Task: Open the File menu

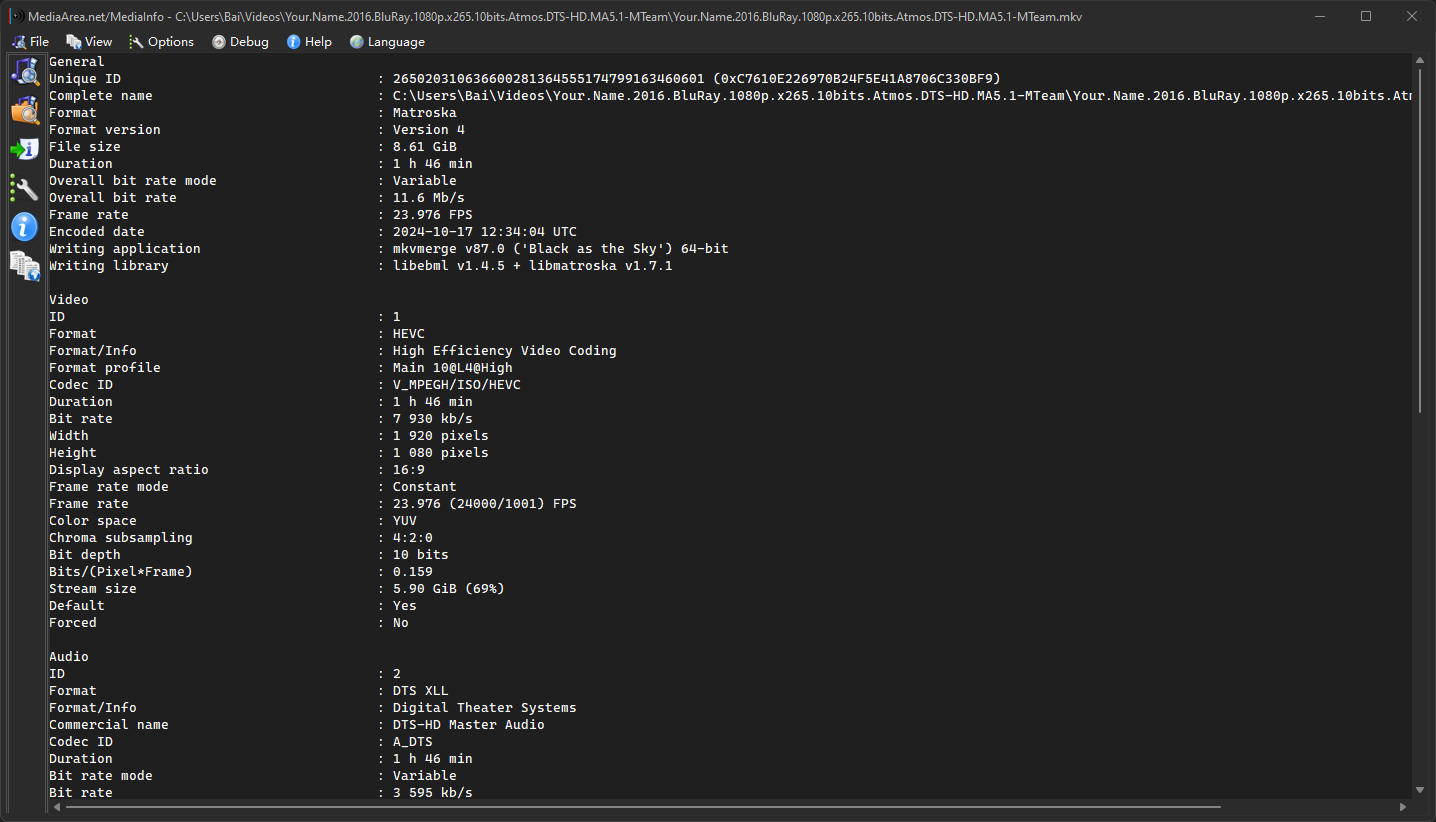Action: [30, 42]
